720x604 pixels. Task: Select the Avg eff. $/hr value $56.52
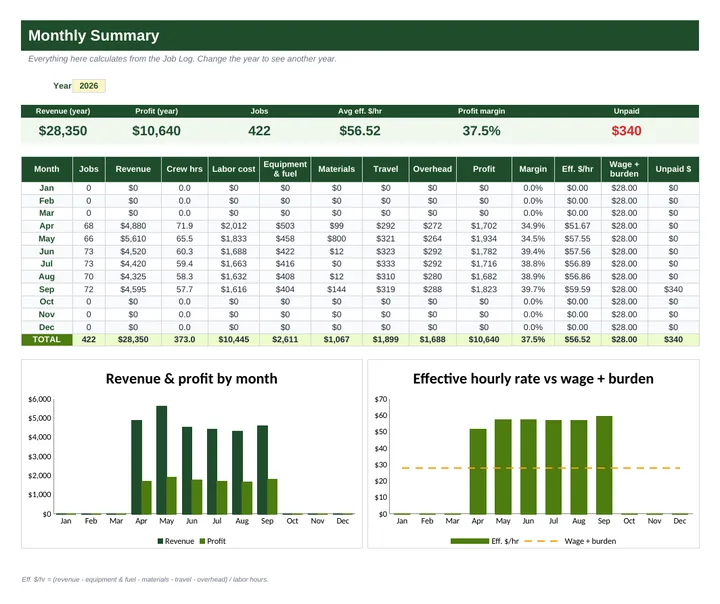tap(360, 131)
